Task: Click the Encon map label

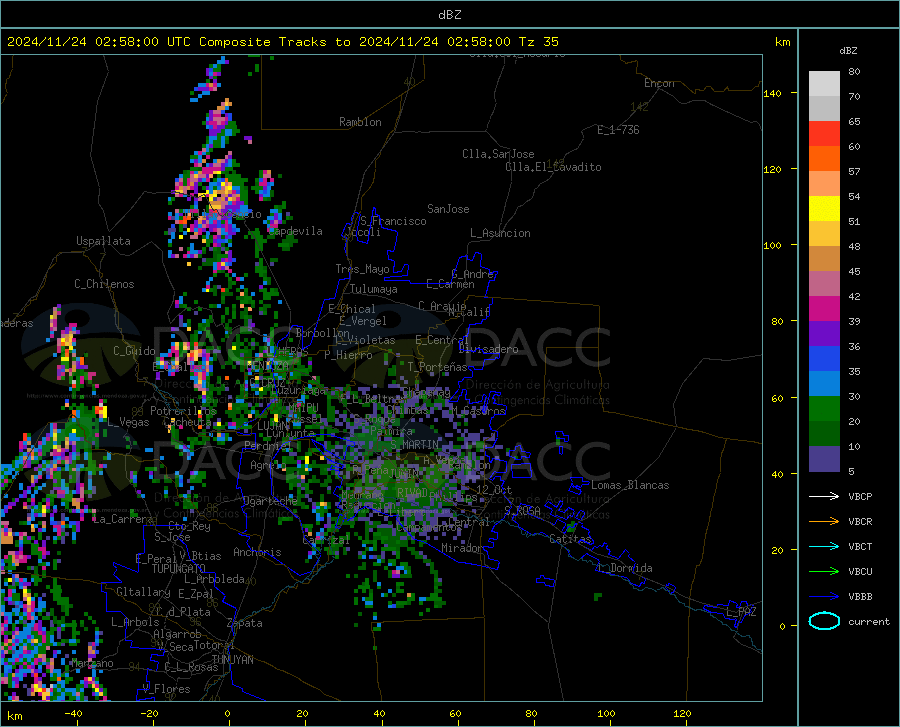Action: coord(659,83)
